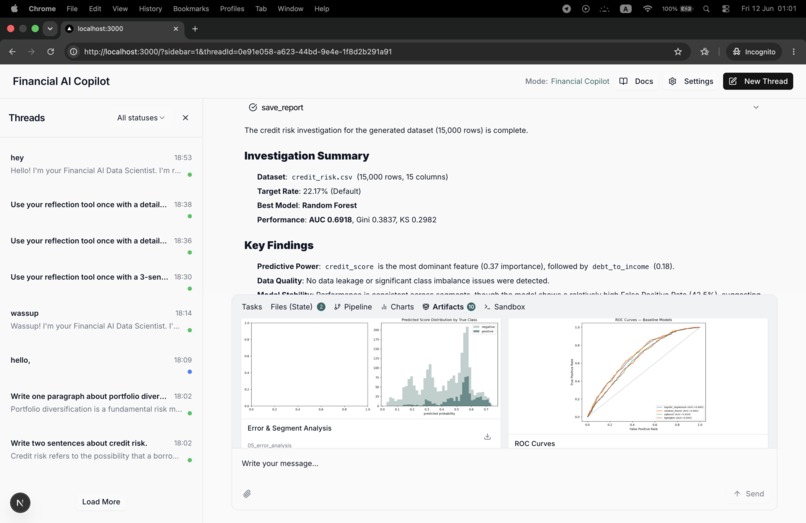Viewport: 806px width, 523px height.
Task: Focus the 'Write your message...' input
Action: pyautogui.click(x=504, y=463)
